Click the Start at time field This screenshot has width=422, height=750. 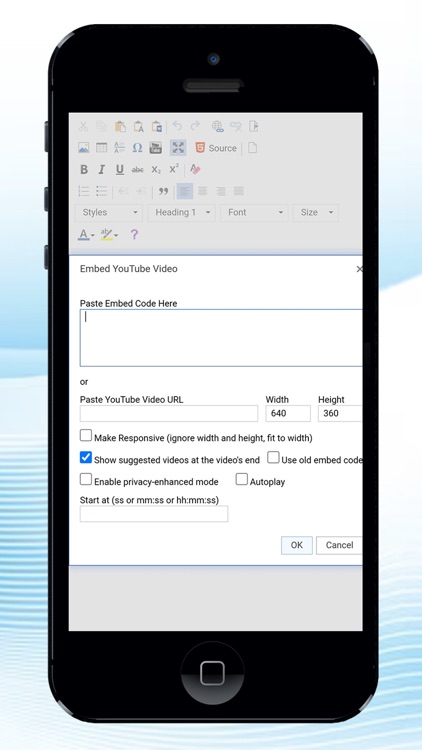tap(154, 514)
